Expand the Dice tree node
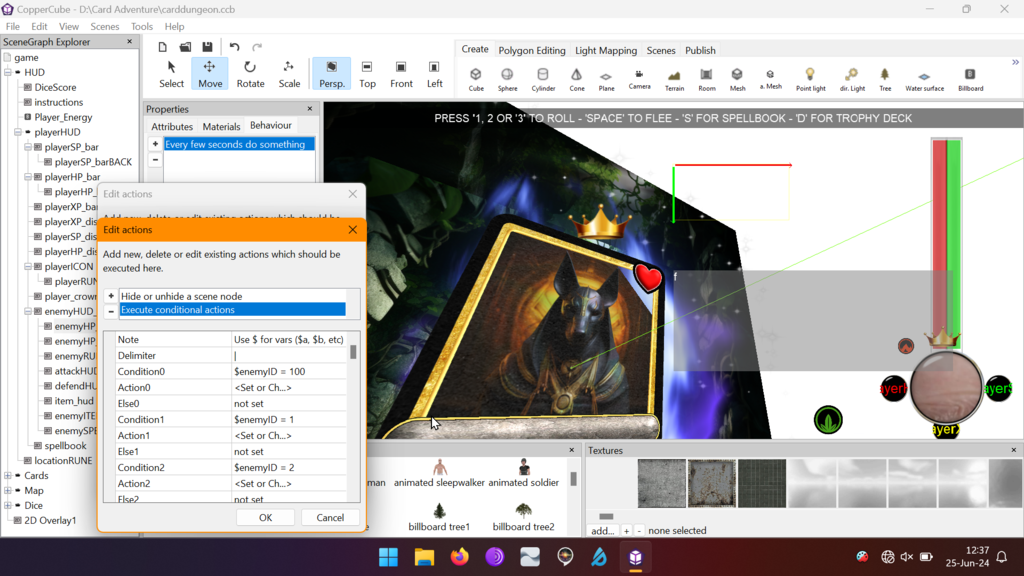Image resolution: width=1024 pixels, height=576 pixels. [x=8, y=505]
